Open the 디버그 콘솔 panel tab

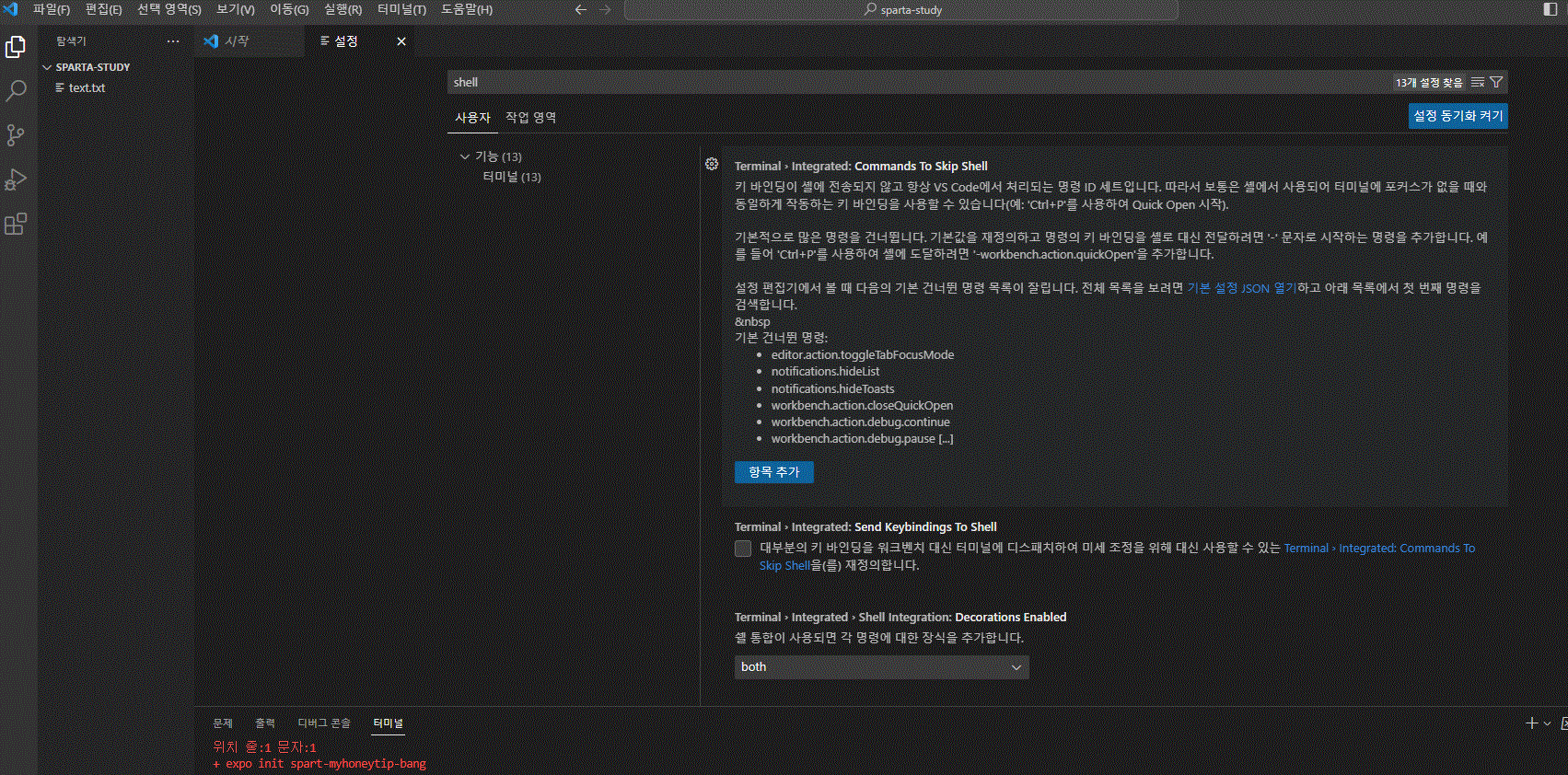click(324, 723)
